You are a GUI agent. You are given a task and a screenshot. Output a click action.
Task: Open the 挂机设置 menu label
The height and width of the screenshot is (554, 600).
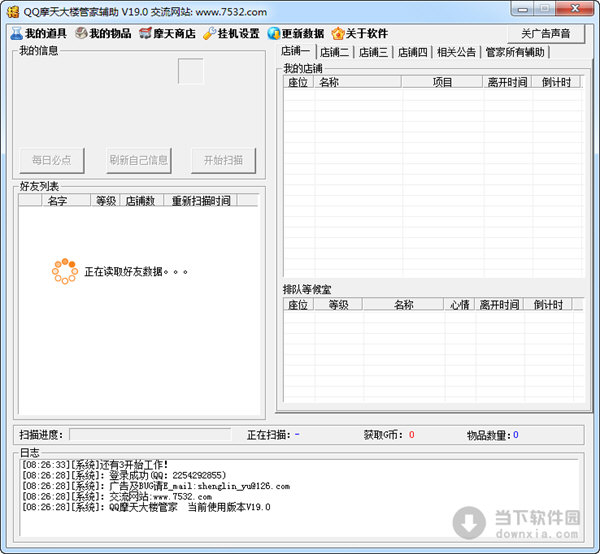coord(239,34)
